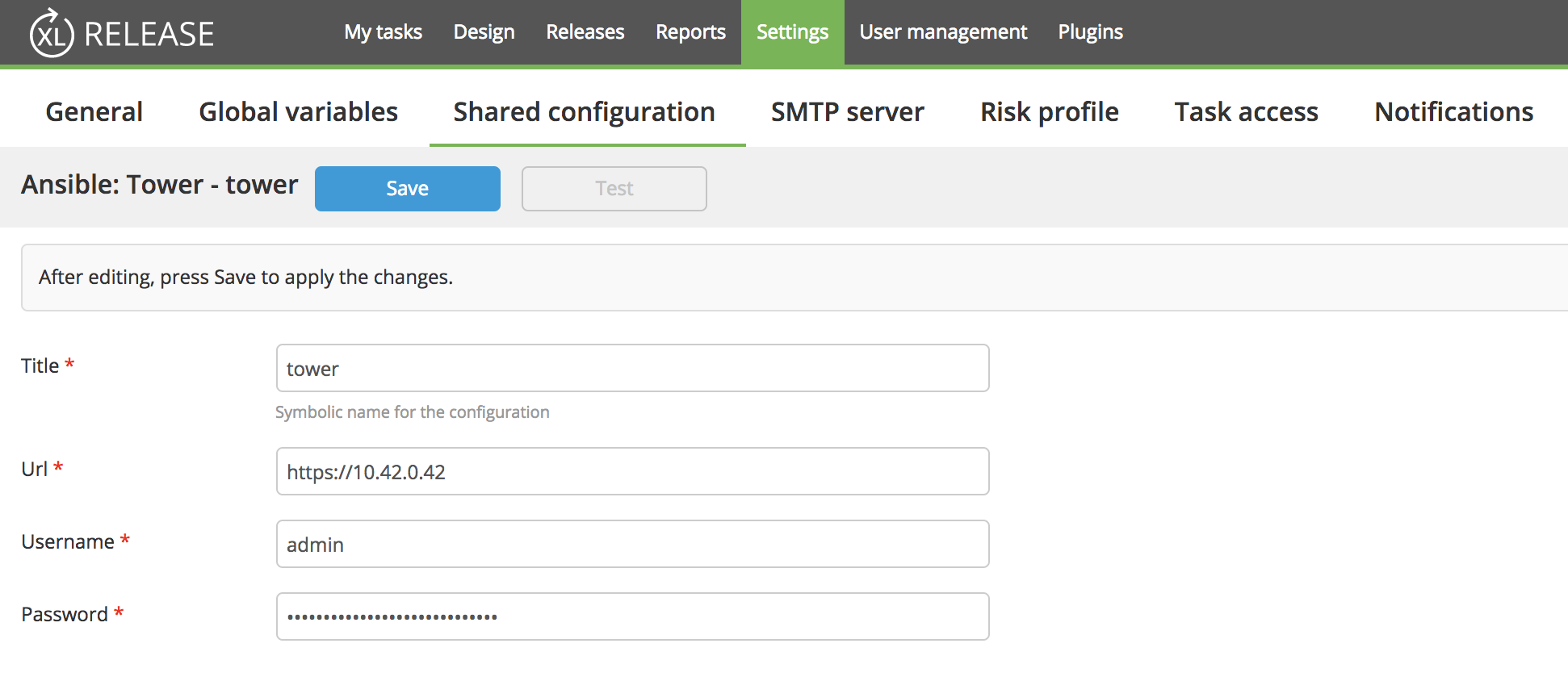
Task: Open the SMTP server tab
Action: click(847, 111)
